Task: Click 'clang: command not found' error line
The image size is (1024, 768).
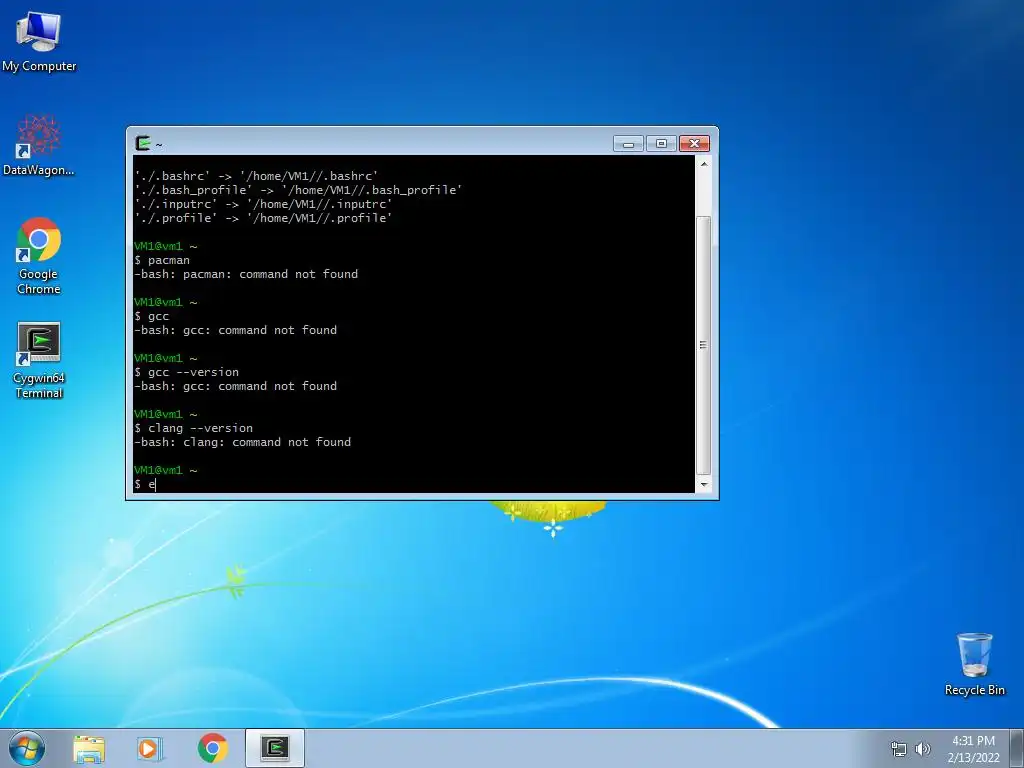Action: point(242,442)
